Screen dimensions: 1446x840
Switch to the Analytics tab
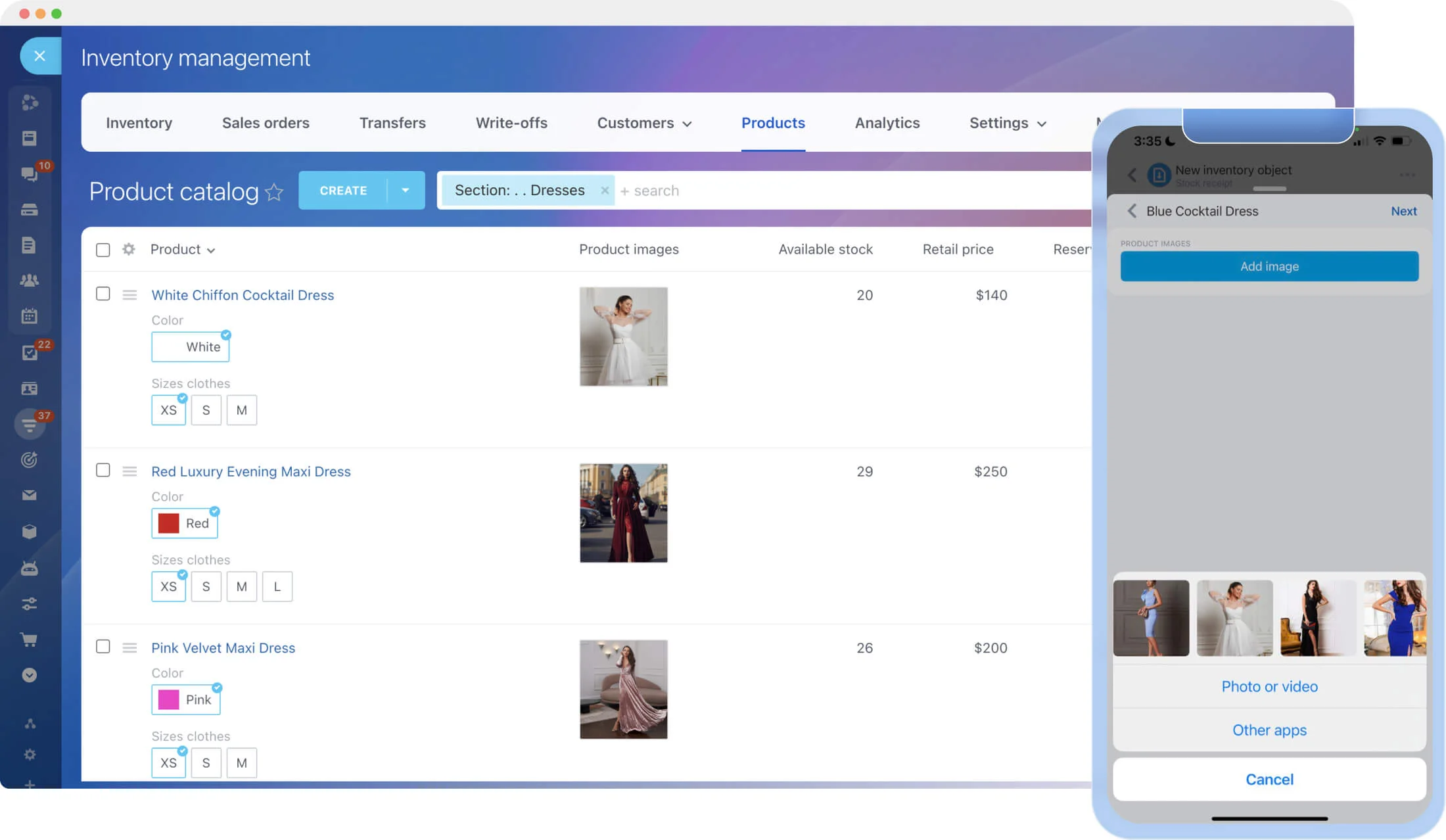887,123
